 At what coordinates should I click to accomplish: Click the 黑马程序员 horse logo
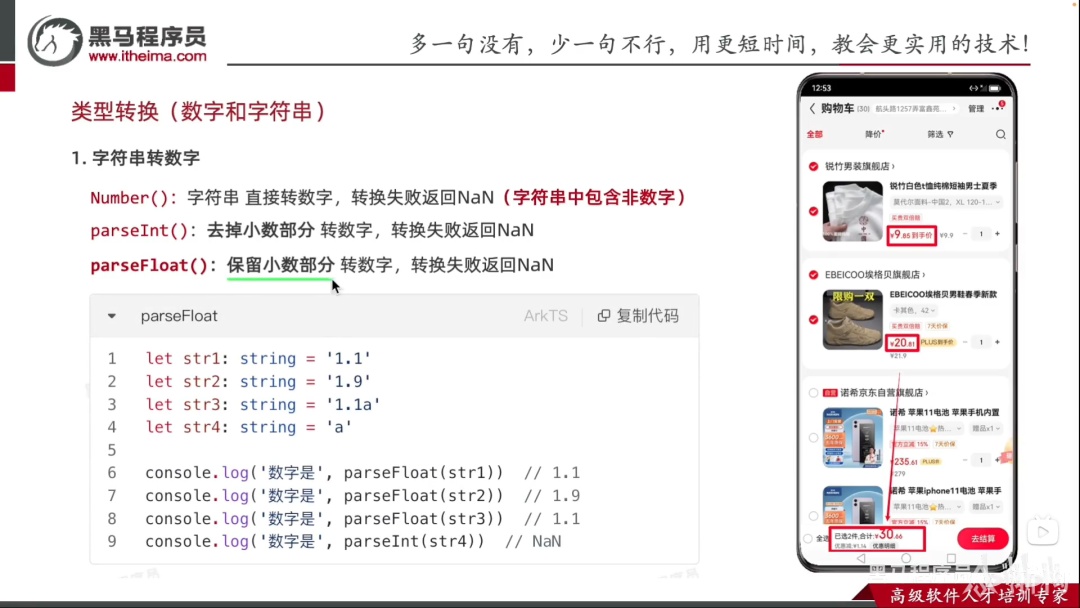click(54, 41)
